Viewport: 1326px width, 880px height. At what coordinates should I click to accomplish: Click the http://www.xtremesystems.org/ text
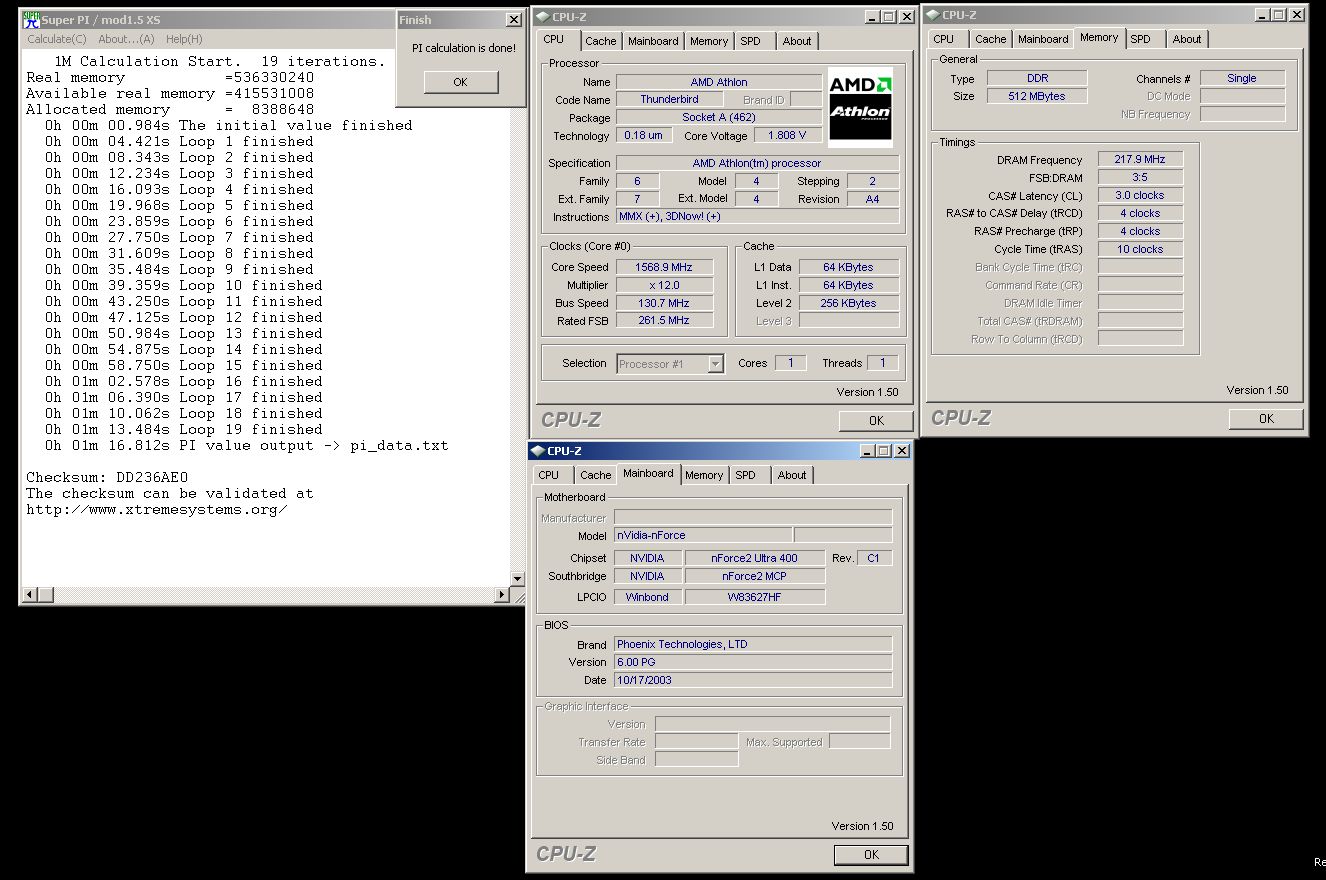157,510
